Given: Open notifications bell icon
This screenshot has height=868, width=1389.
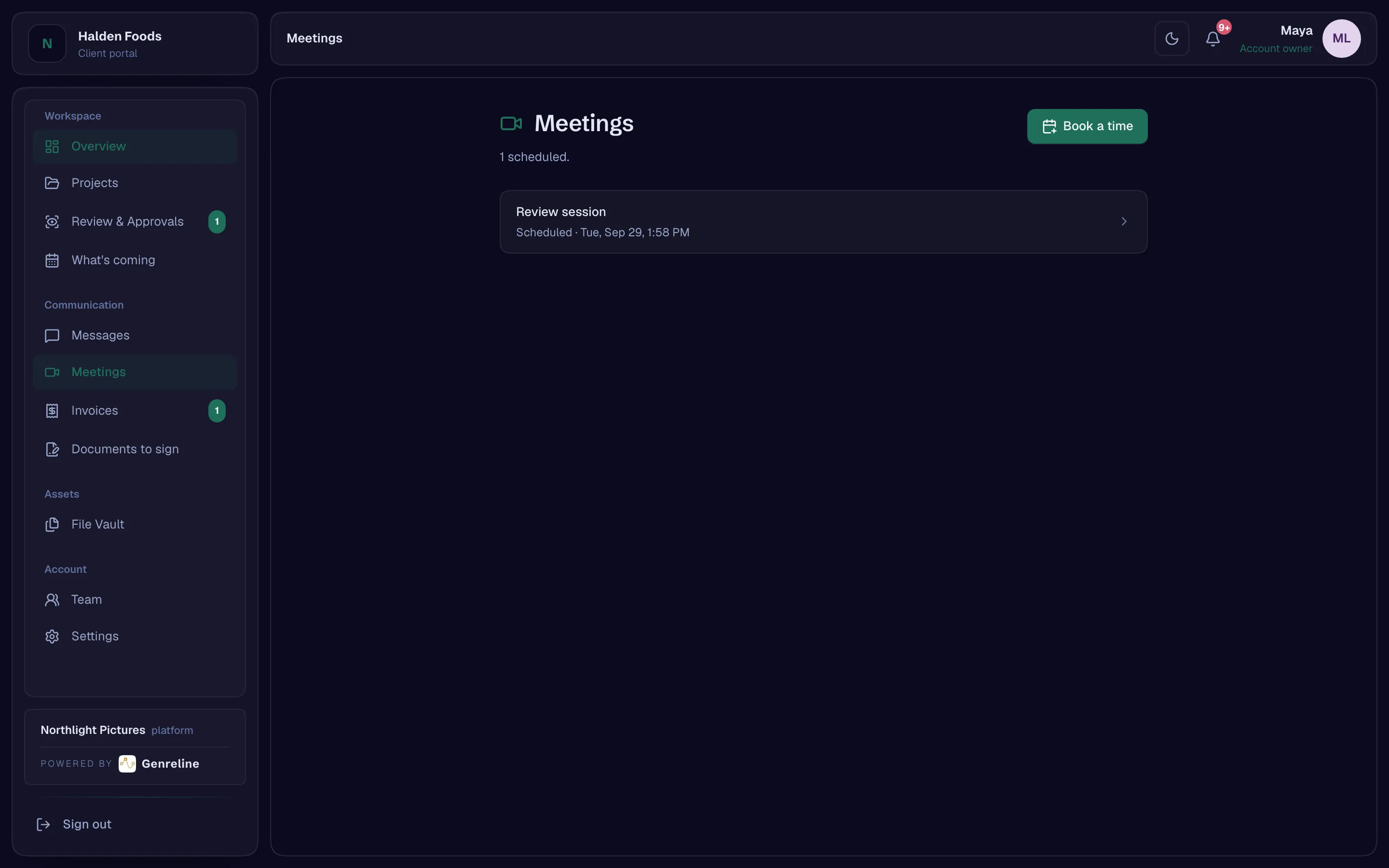Looking at the screenshot, I should tap(1212, 39).
